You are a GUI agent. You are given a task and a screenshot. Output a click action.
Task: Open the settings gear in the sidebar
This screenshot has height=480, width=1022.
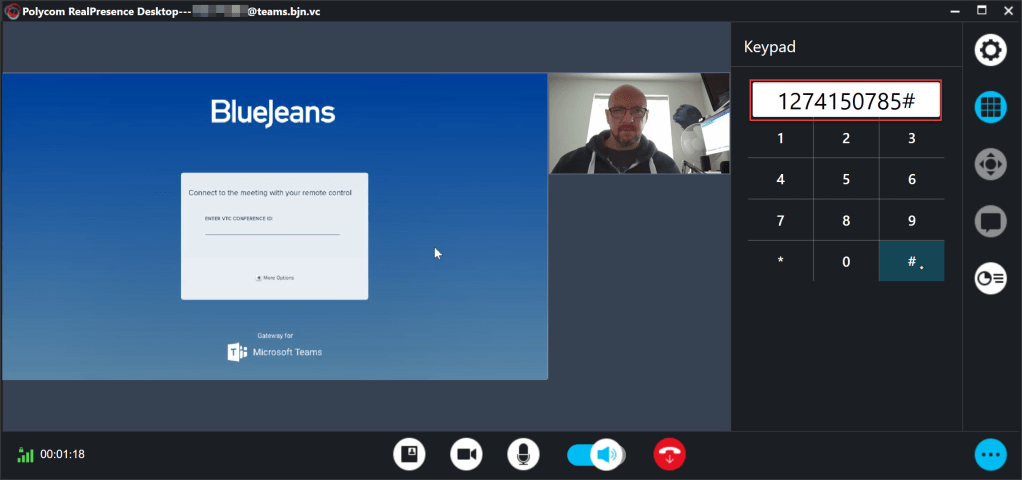point(990,50)
